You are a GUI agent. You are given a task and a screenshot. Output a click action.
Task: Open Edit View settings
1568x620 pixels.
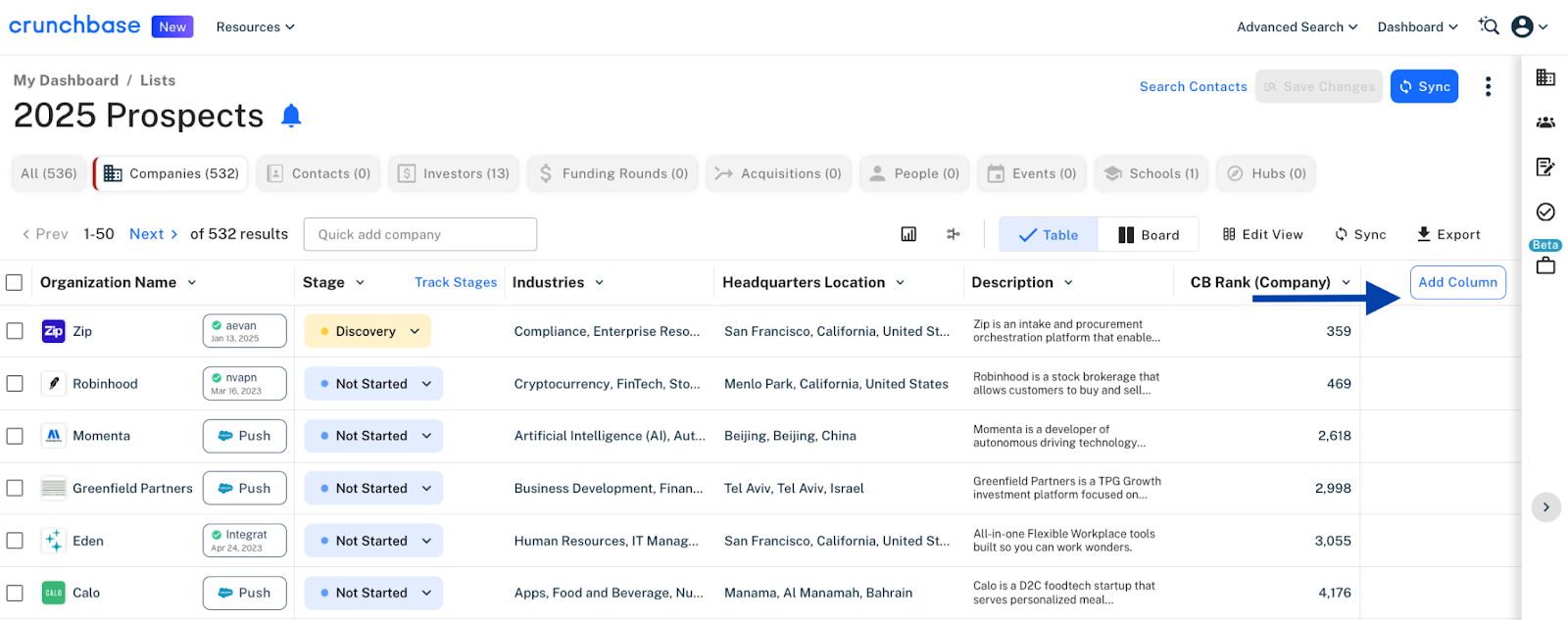[x=1263, y=234]
